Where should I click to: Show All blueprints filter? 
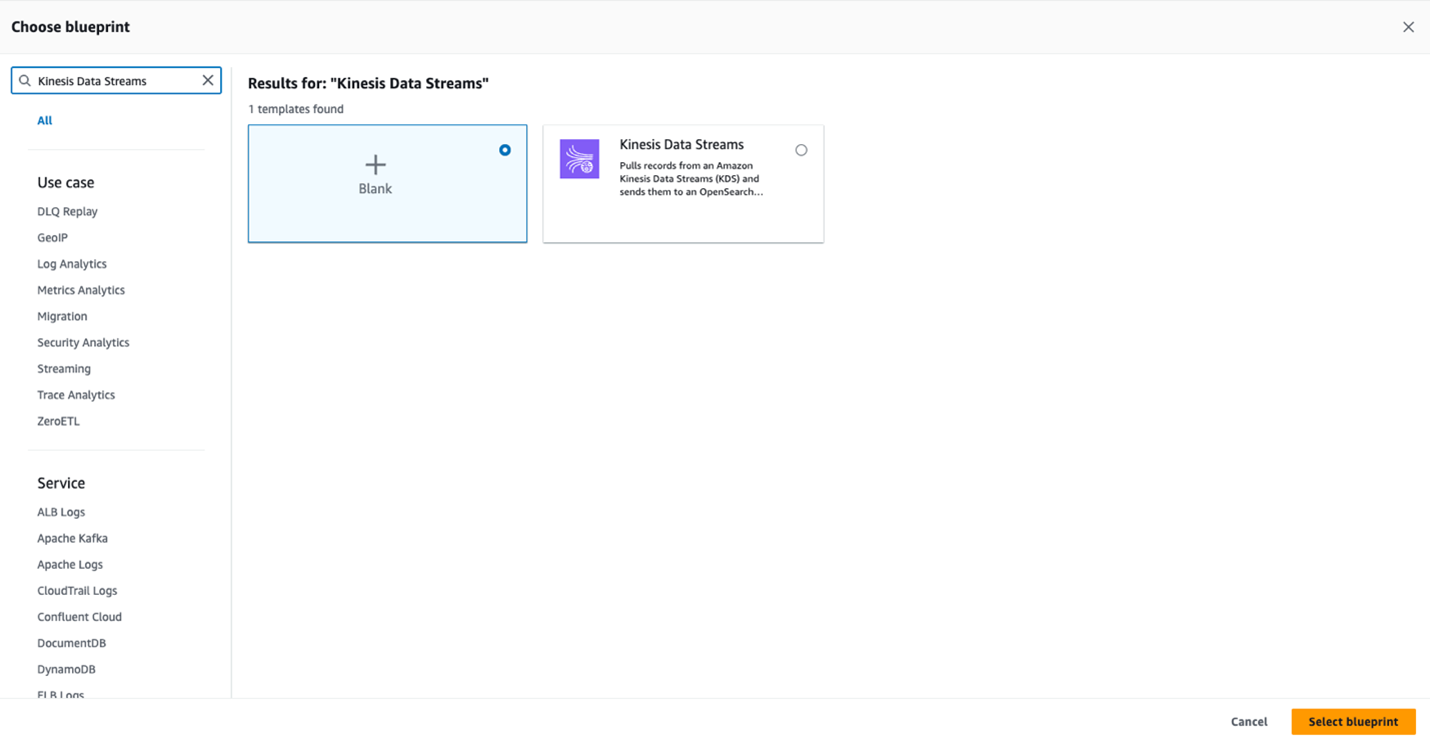(x=45, y=120)
